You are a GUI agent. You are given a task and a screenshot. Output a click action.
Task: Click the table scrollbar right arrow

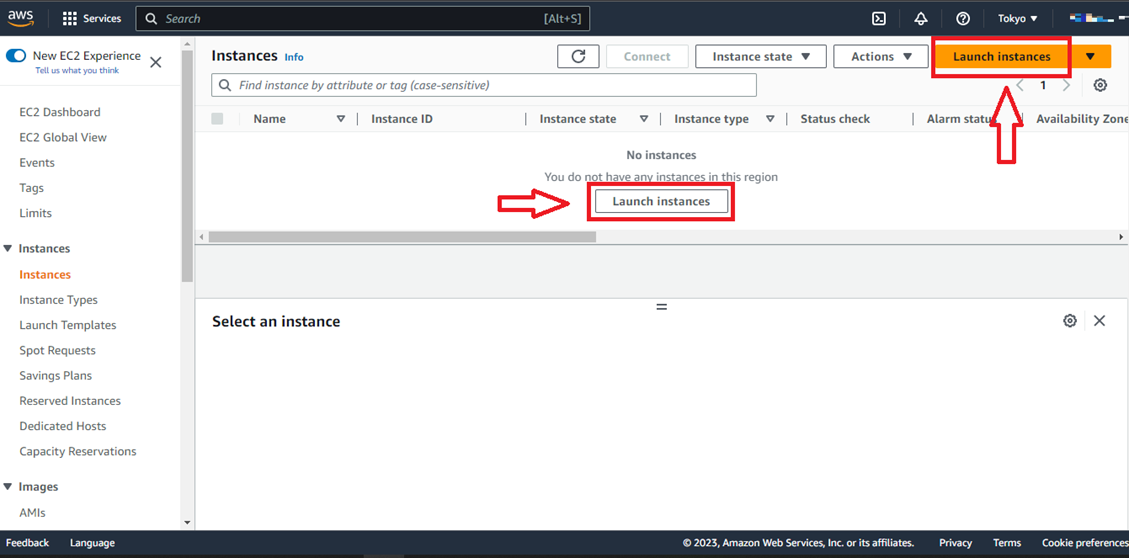(1121, 237)
